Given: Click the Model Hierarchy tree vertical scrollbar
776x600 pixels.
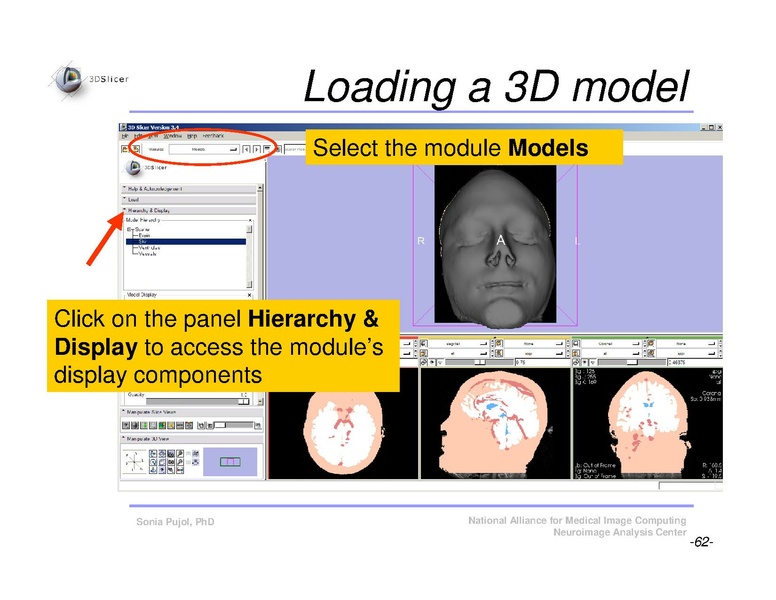Looking at the screenshot, I should coord(249,256).
